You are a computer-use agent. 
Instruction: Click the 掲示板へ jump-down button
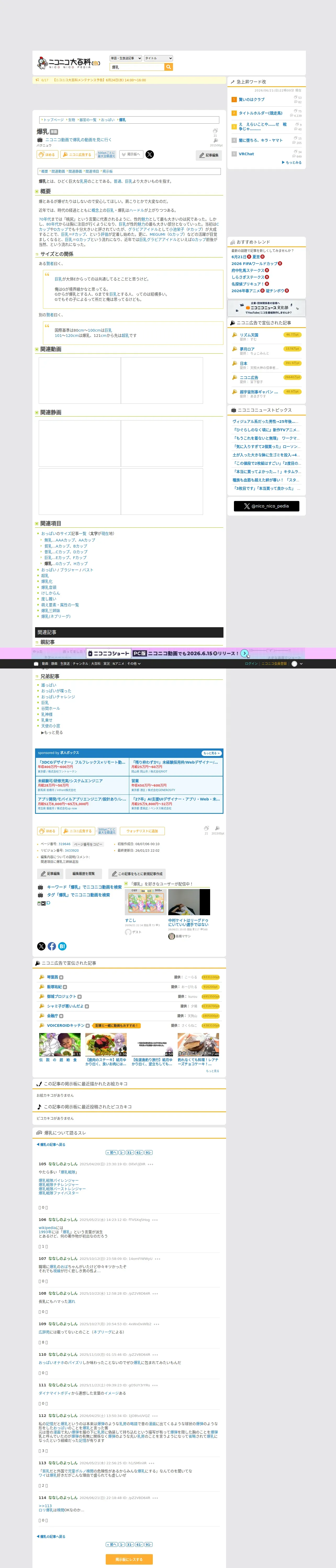tap(131, 155)
